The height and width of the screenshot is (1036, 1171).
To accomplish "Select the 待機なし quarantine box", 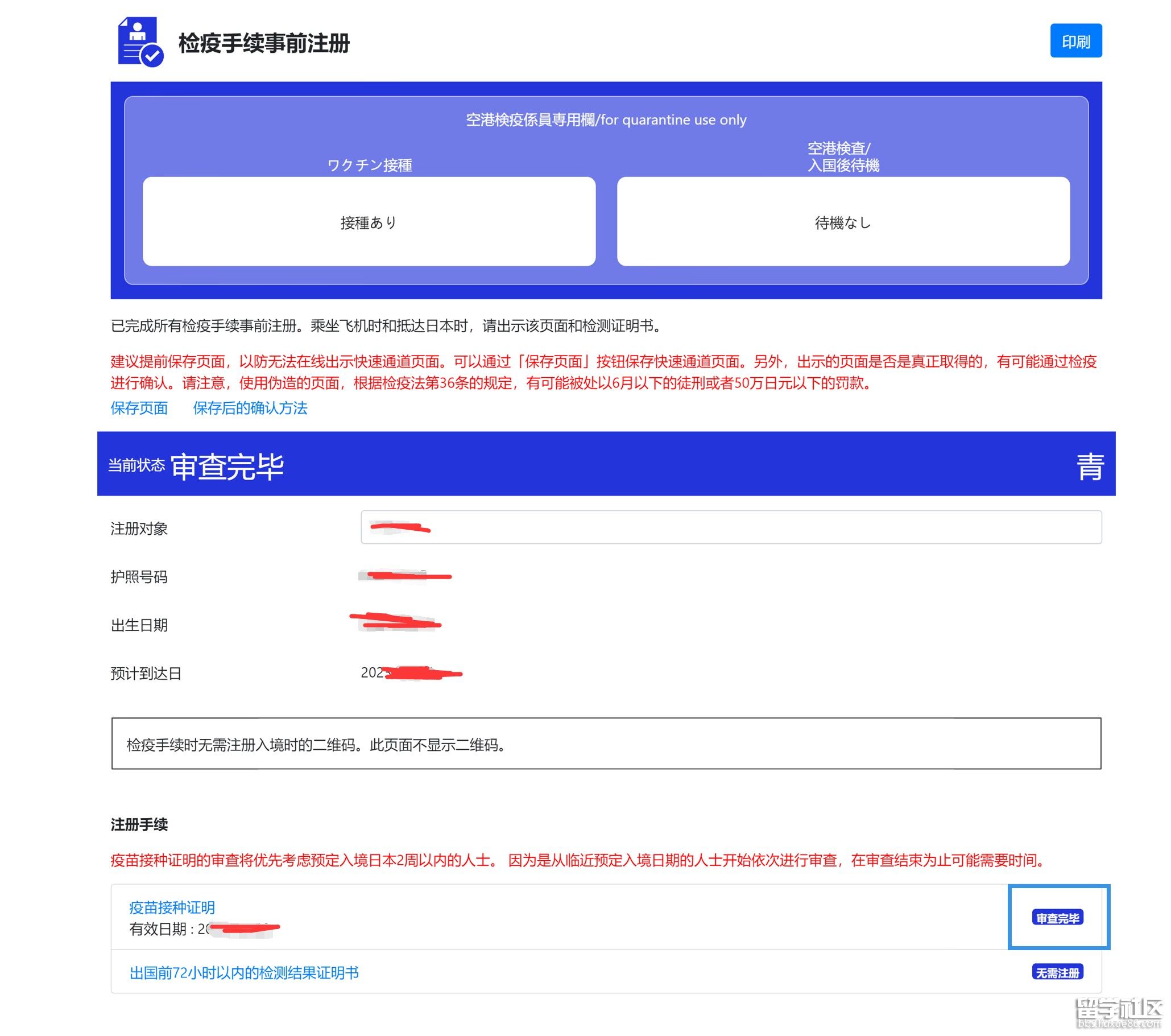I will (843, 222).
